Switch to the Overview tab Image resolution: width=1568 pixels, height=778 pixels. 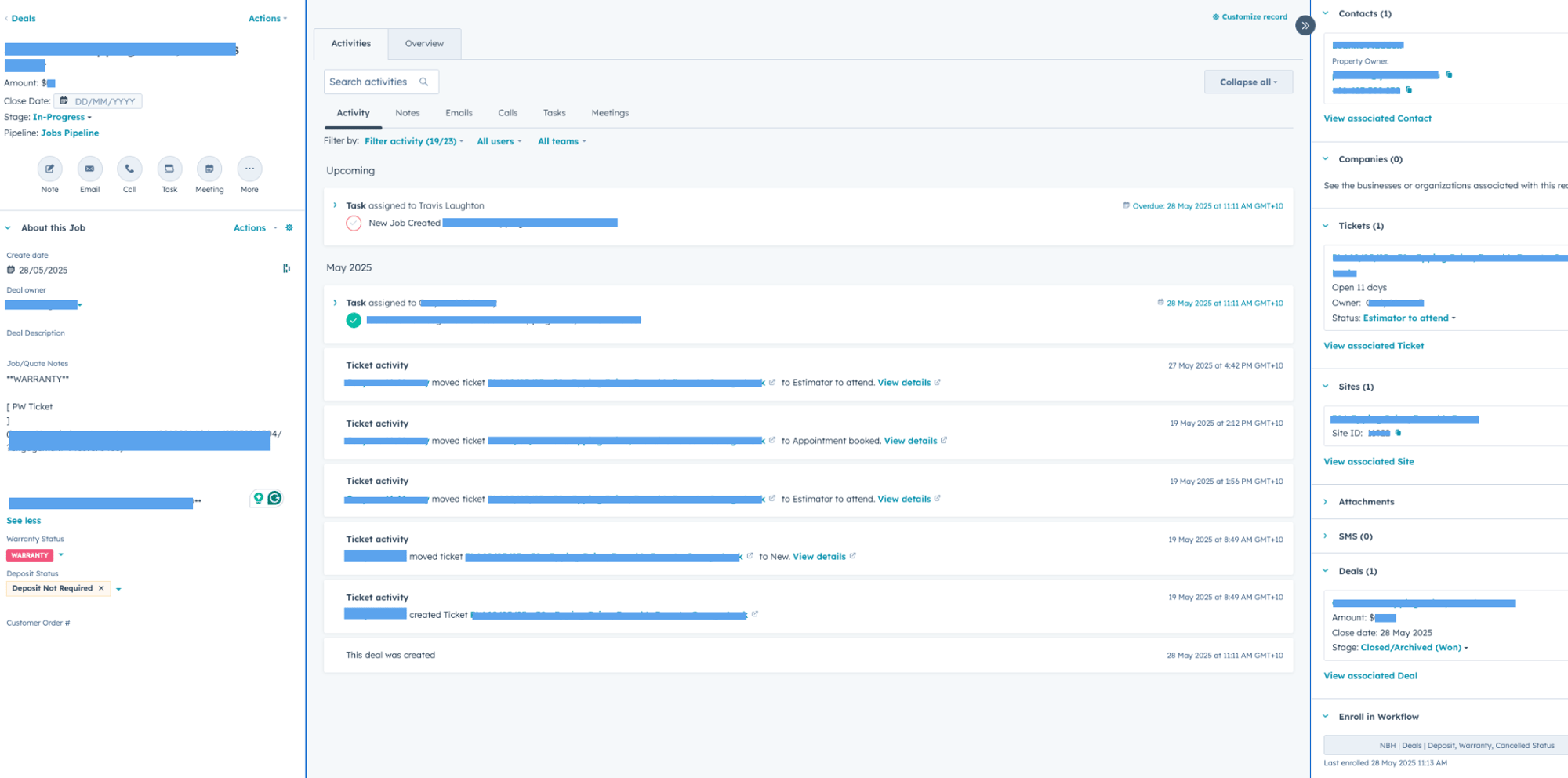pyautogui.click(x=424, y=44)
